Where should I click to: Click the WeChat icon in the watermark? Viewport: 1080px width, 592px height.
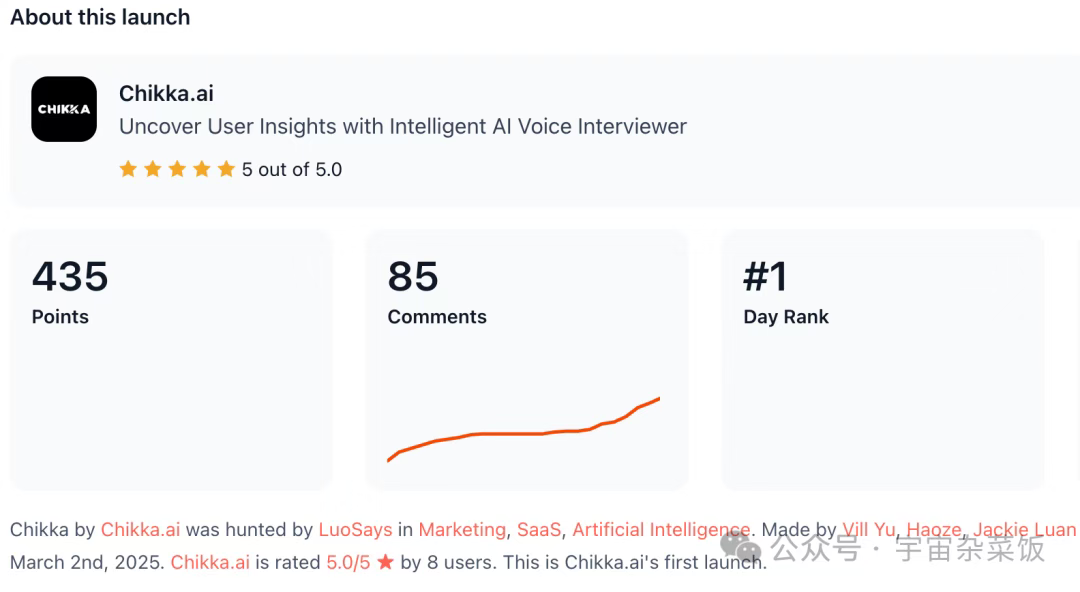[740, 547]
